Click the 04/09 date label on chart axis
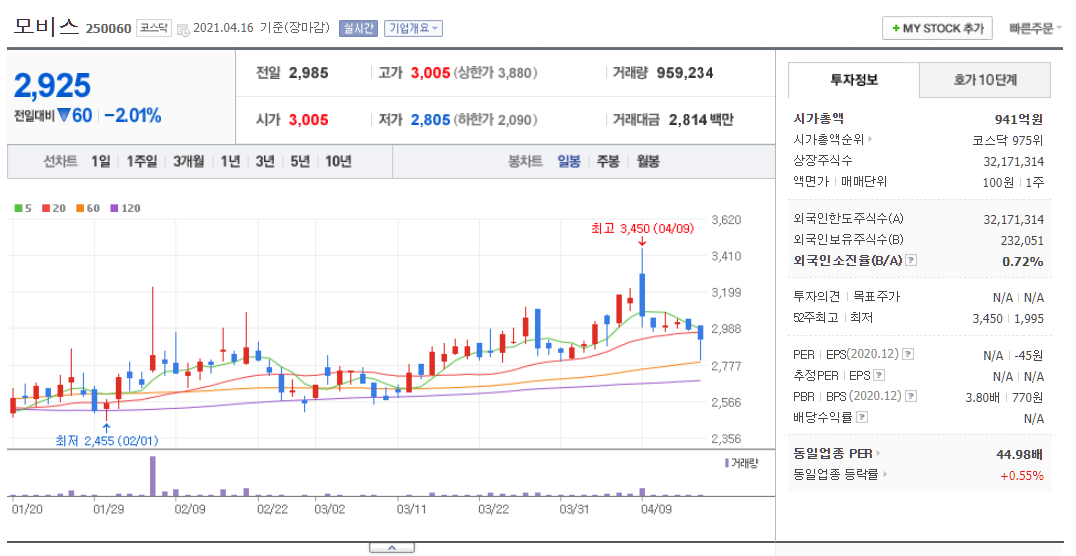Viewport: 1076px width, 556px height. (657, 509)
